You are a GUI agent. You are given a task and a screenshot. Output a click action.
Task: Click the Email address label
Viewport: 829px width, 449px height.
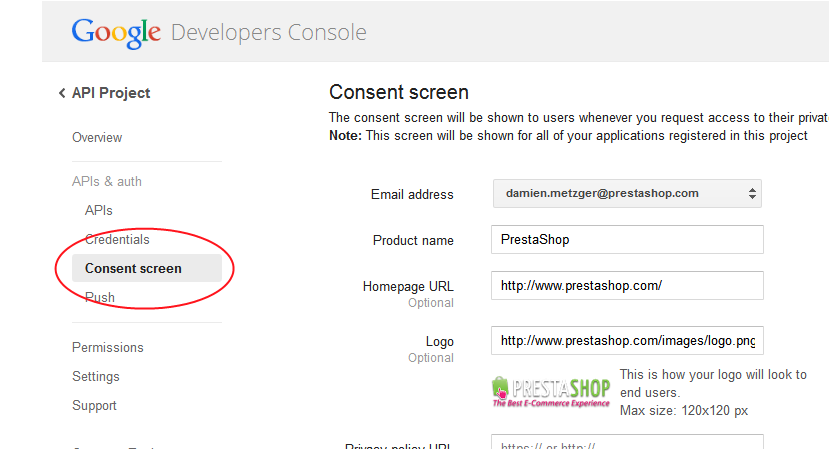[412, 195]
